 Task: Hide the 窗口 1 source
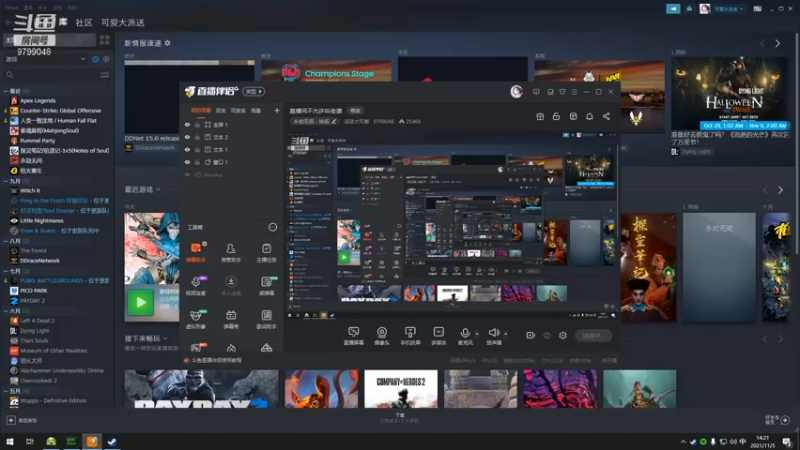click(187, 162)
